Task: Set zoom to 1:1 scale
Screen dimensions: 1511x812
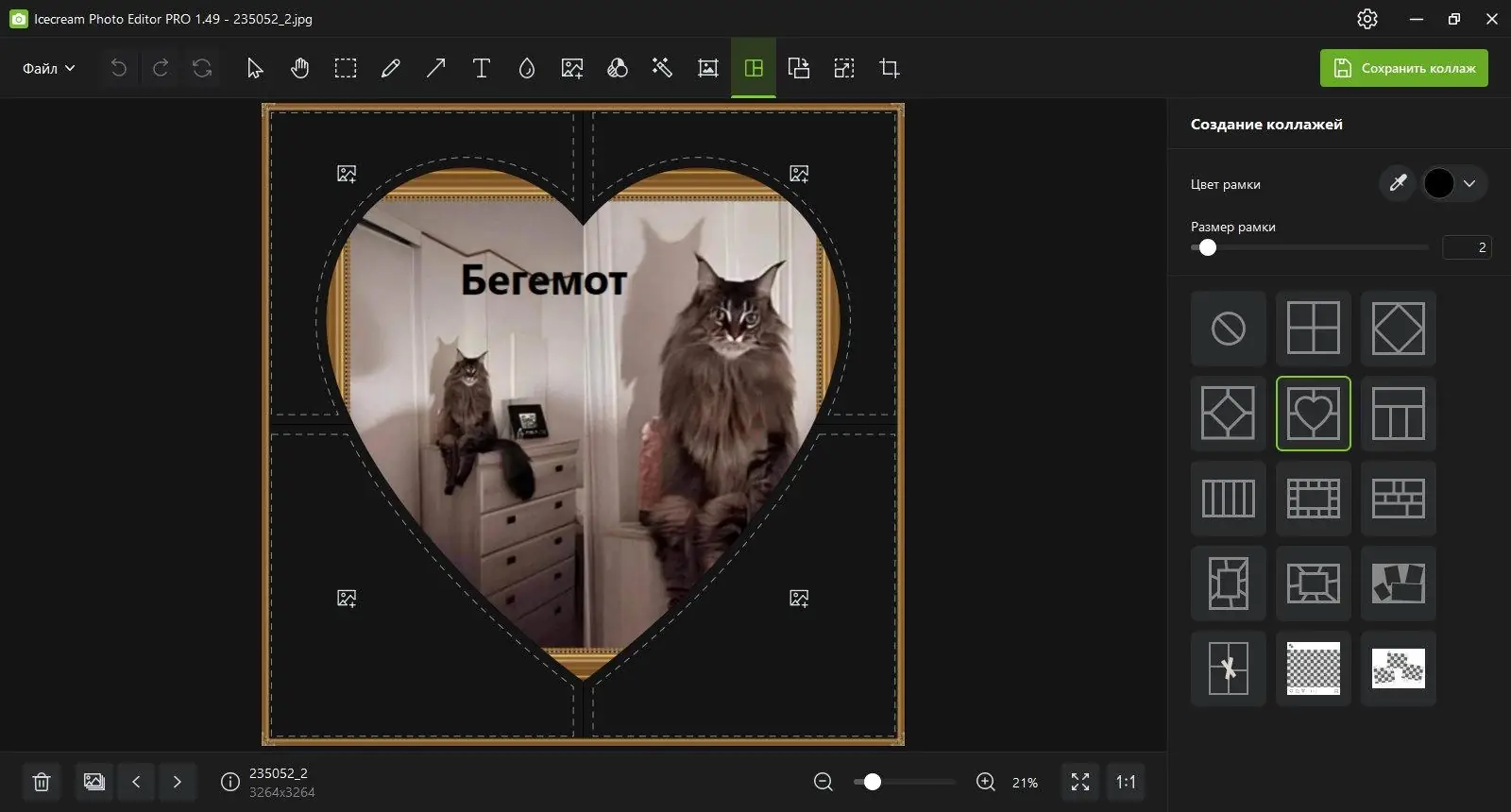Action: [x=1126, y=782]
